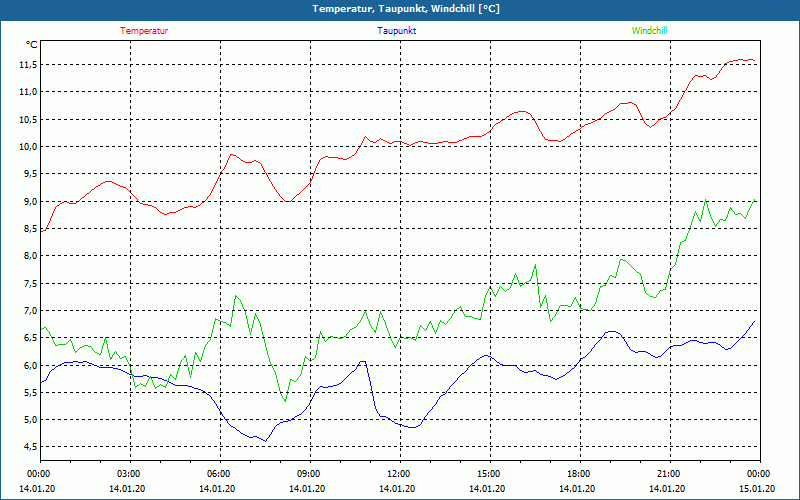800x500 pixels.
Task: Click the 11,5 y-axis value
Action: point(29,65)
